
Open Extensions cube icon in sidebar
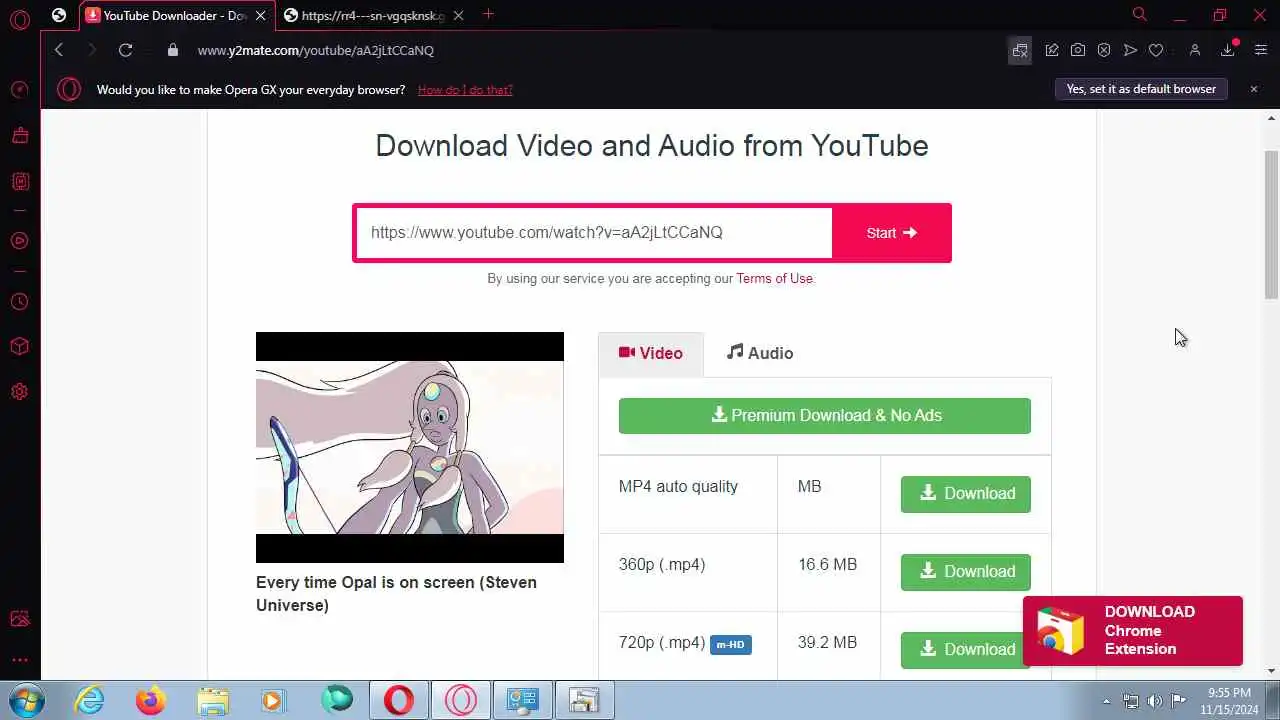19,347
